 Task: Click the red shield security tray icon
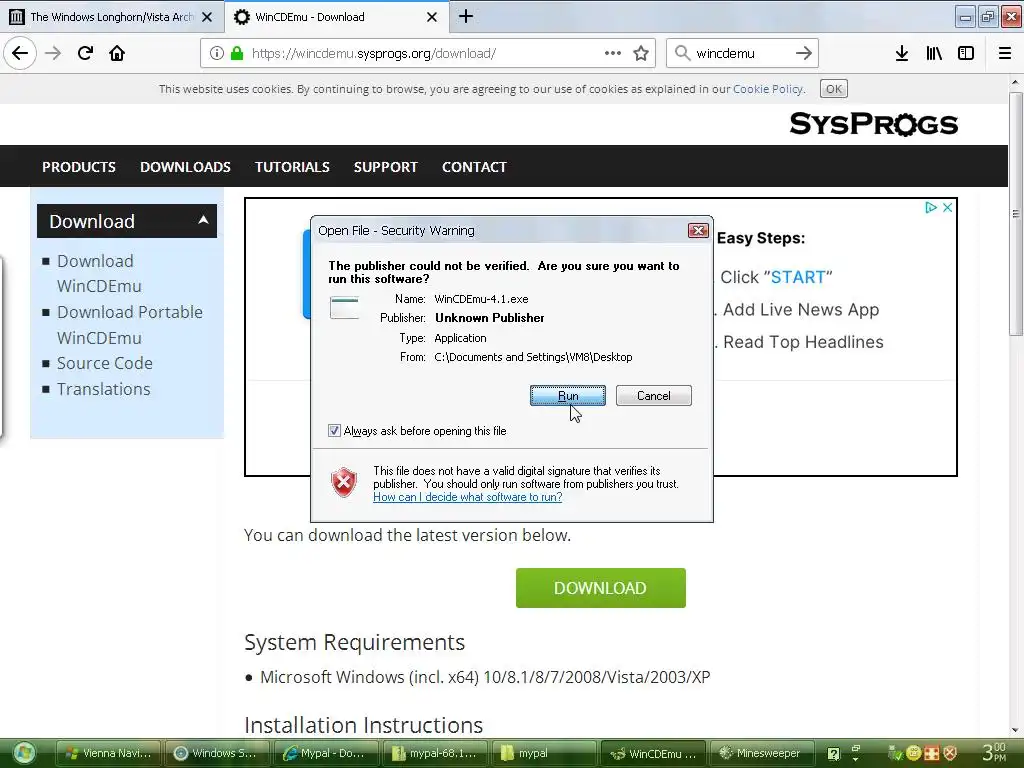pos(950,754)
